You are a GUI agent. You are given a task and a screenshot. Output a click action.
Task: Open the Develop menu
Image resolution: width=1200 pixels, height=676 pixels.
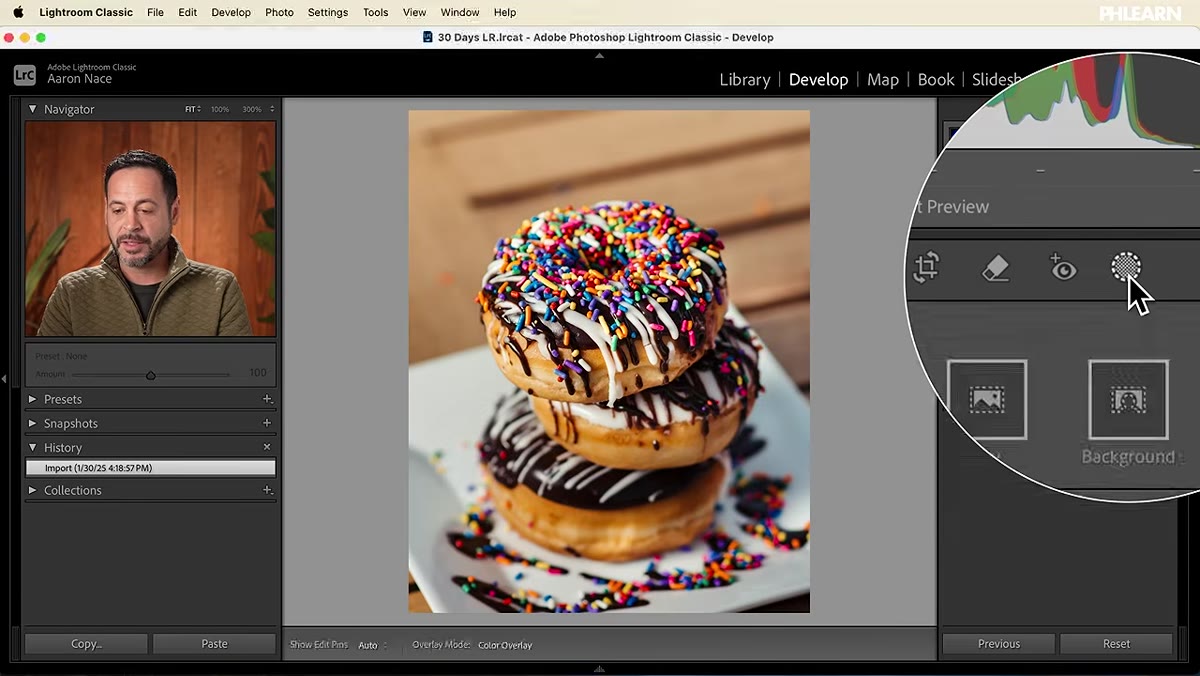tap(231, 12)
